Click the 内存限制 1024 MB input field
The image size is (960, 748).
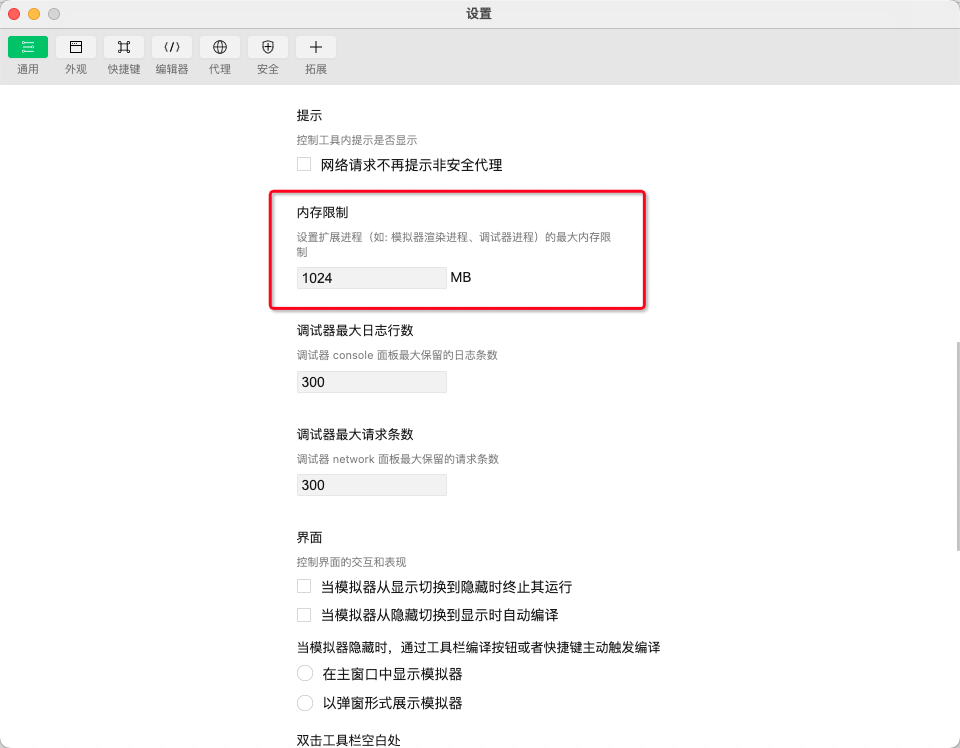(x=372, y=278)
